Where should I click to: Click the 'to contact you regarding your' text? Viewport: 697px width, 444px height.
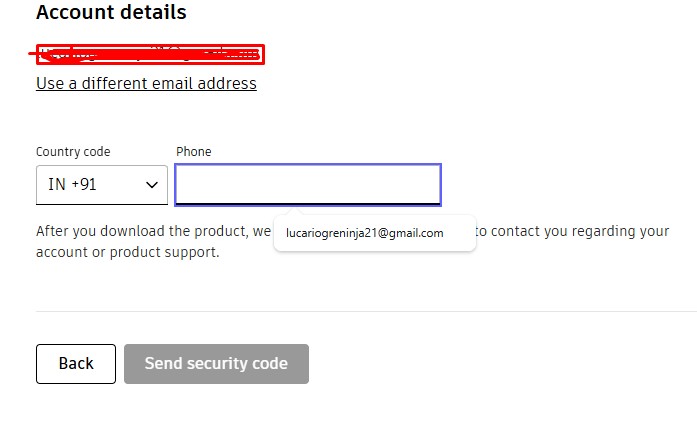point(571,231)
